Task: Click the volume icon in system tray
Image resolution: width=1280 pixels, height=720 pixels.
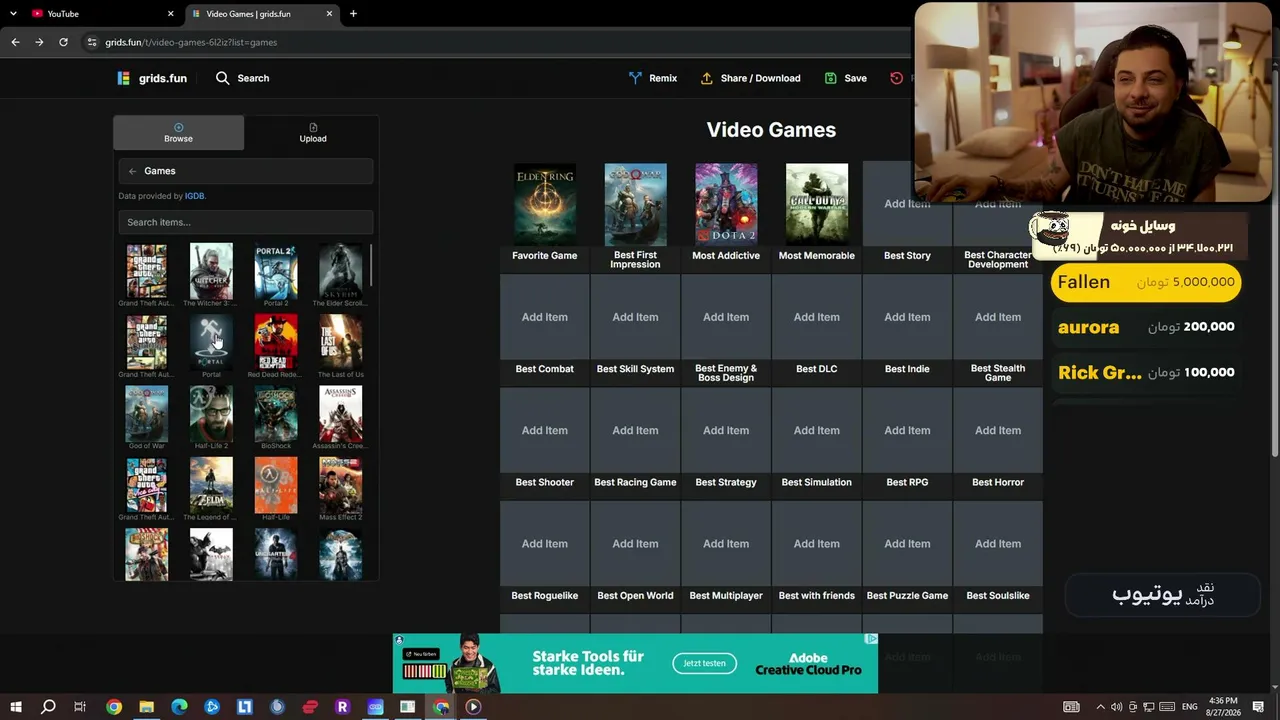Action: pos(1116,707)
